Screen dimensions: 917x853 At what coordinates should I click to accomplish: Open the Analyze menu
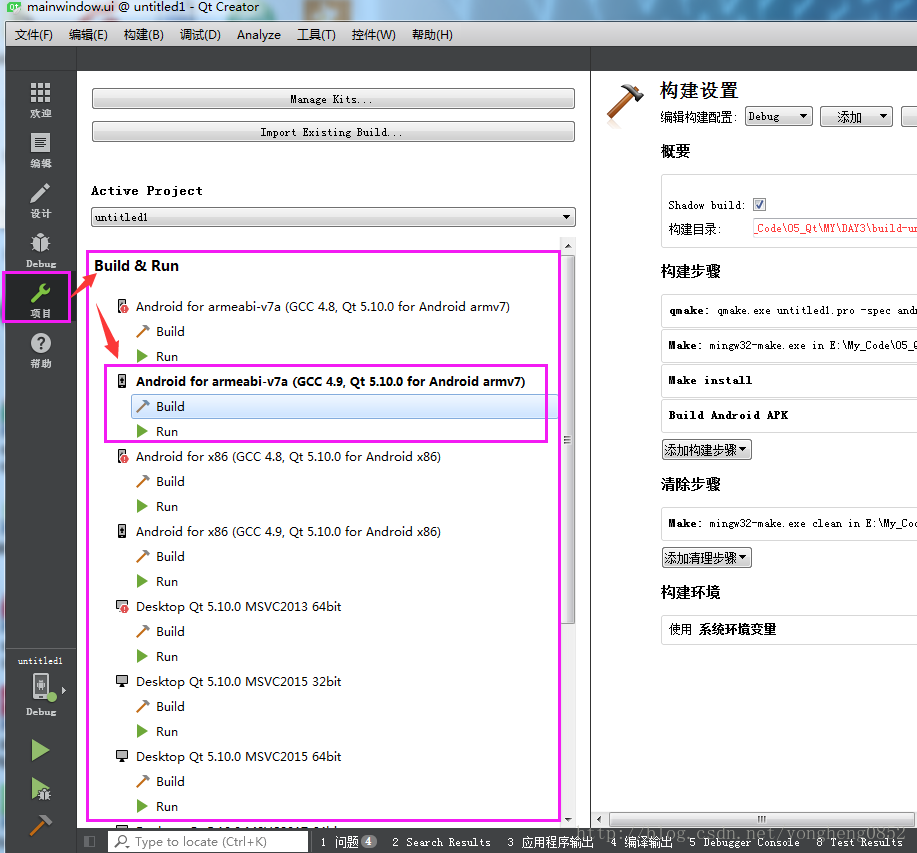(258, 34)
